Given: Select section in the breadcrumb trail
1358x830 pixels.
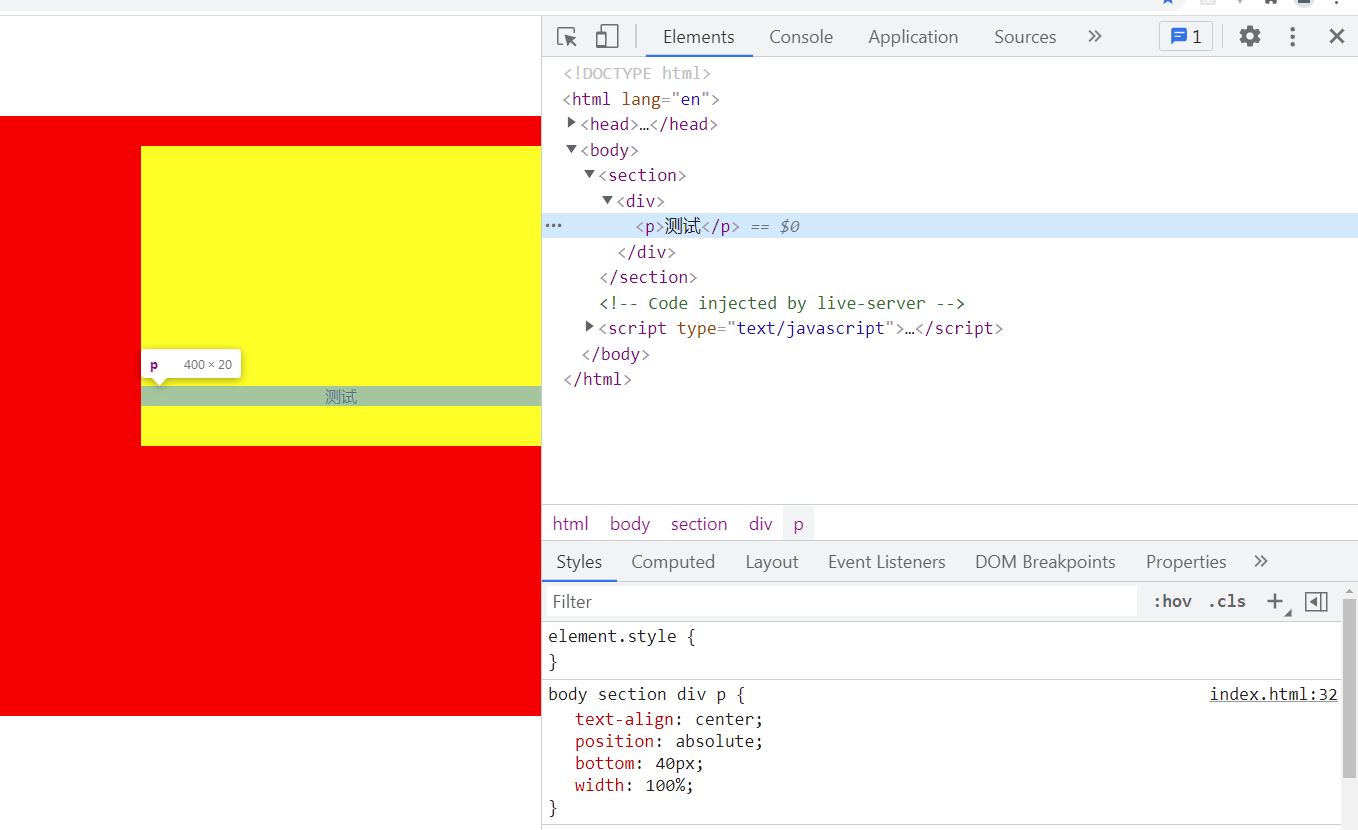Looking at the screenshot, I should click(x=698, y=524).
